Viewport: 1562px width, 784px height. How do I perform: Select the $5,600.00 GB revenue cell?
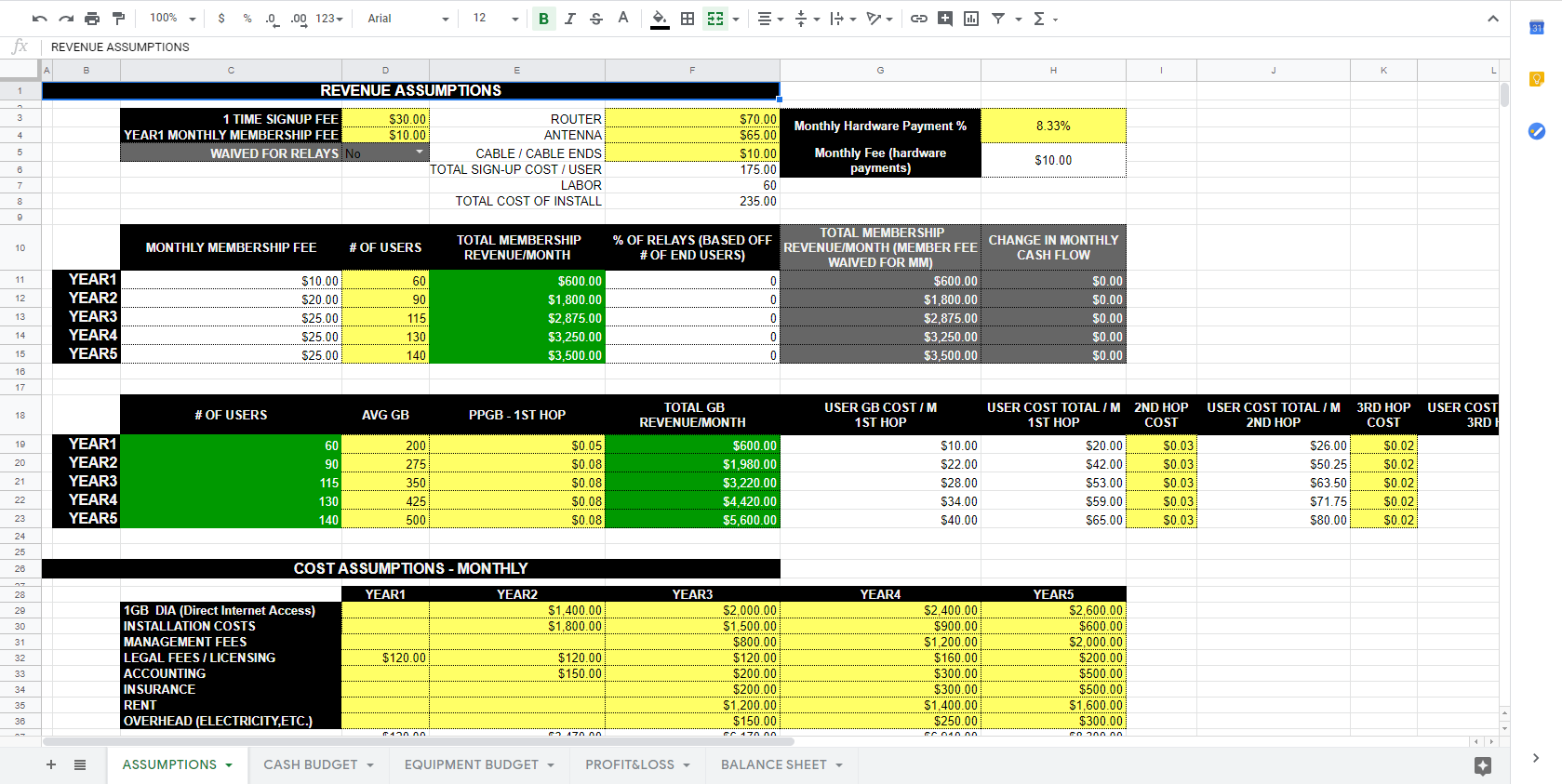point(692,520)
